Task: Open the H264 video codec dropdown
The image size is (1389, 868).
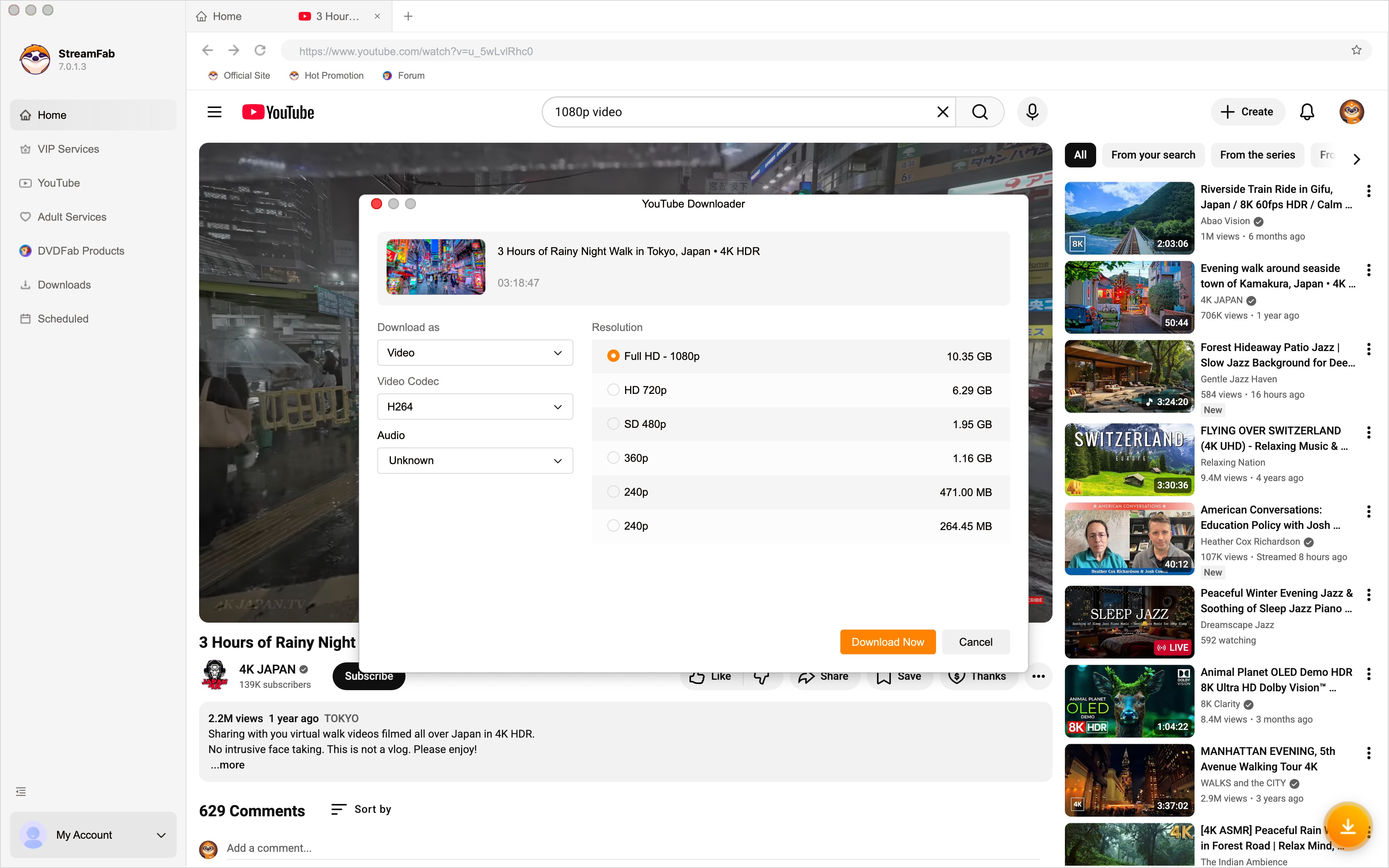Action: point(475,406)
